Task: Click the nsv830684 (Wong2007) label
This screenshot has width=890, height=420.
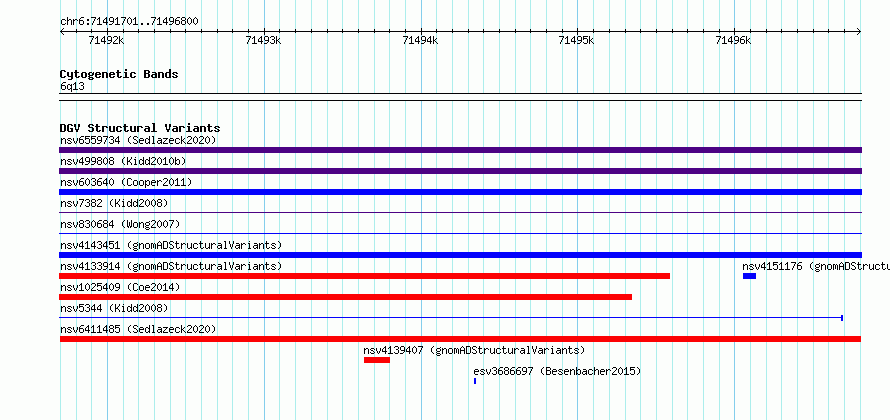Action: click(x=120, y=224)
